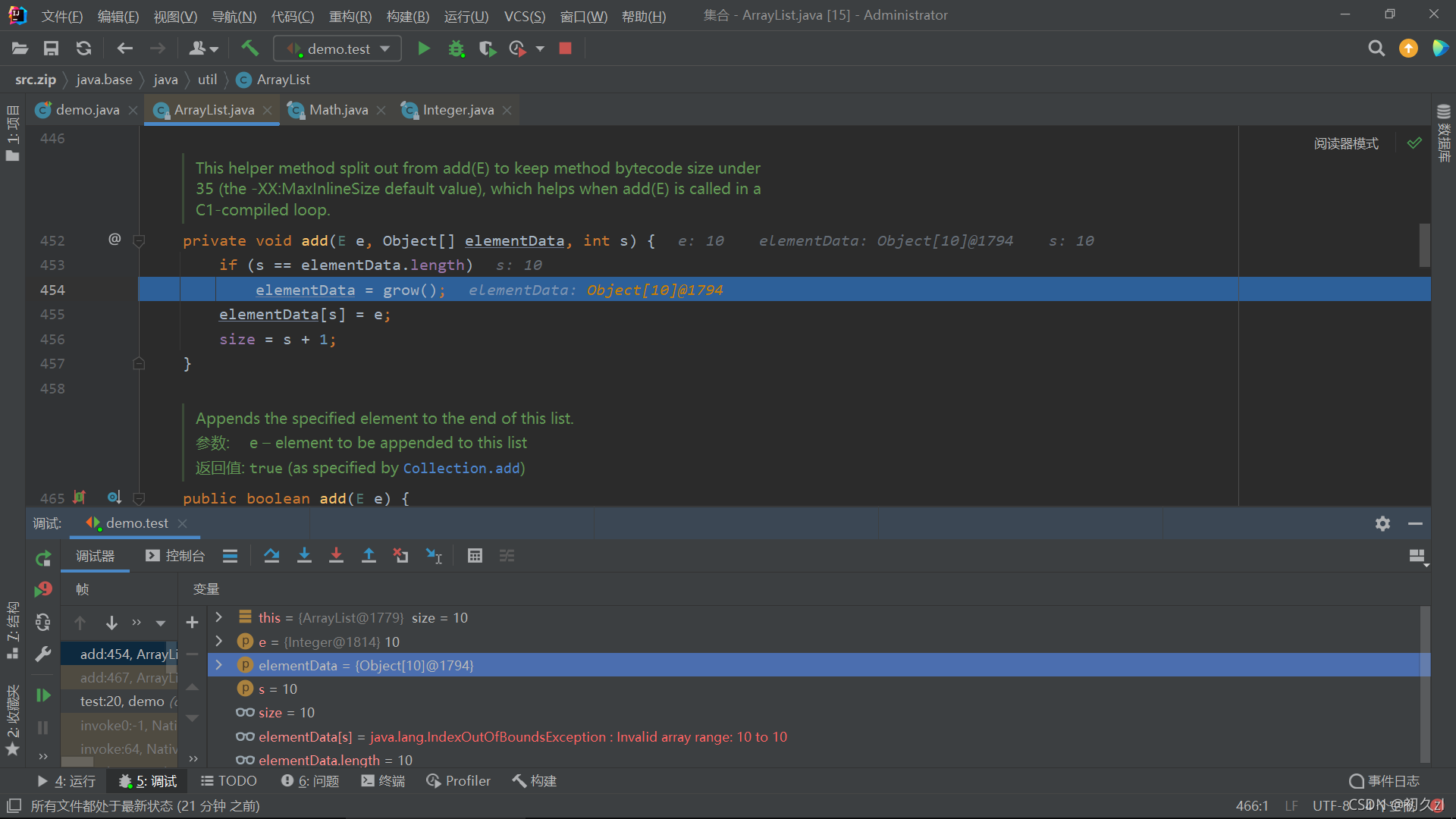1456x819 pixels.
Task: Open 终端 terminal tool window
Action: tap(383, 781)
